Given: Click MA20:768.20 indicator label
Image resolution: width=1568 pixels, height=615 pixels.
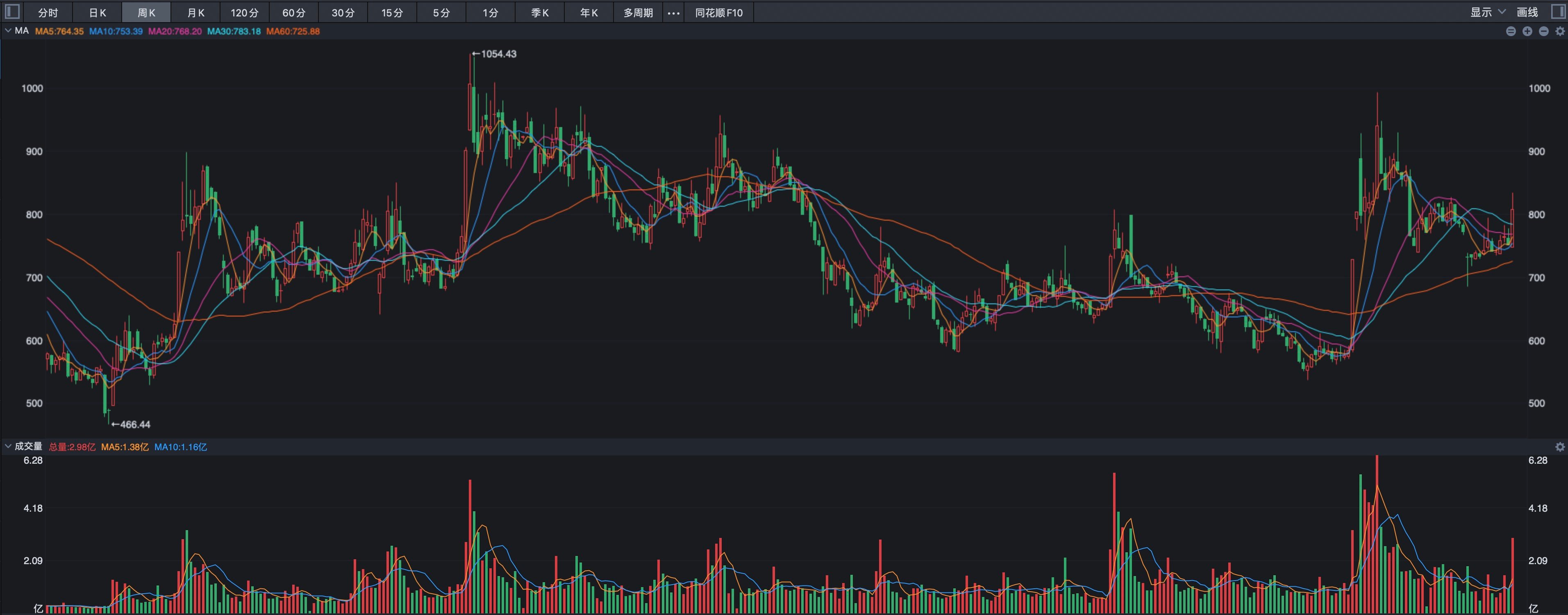Looking at the screenshot, I should coord(175,31).
